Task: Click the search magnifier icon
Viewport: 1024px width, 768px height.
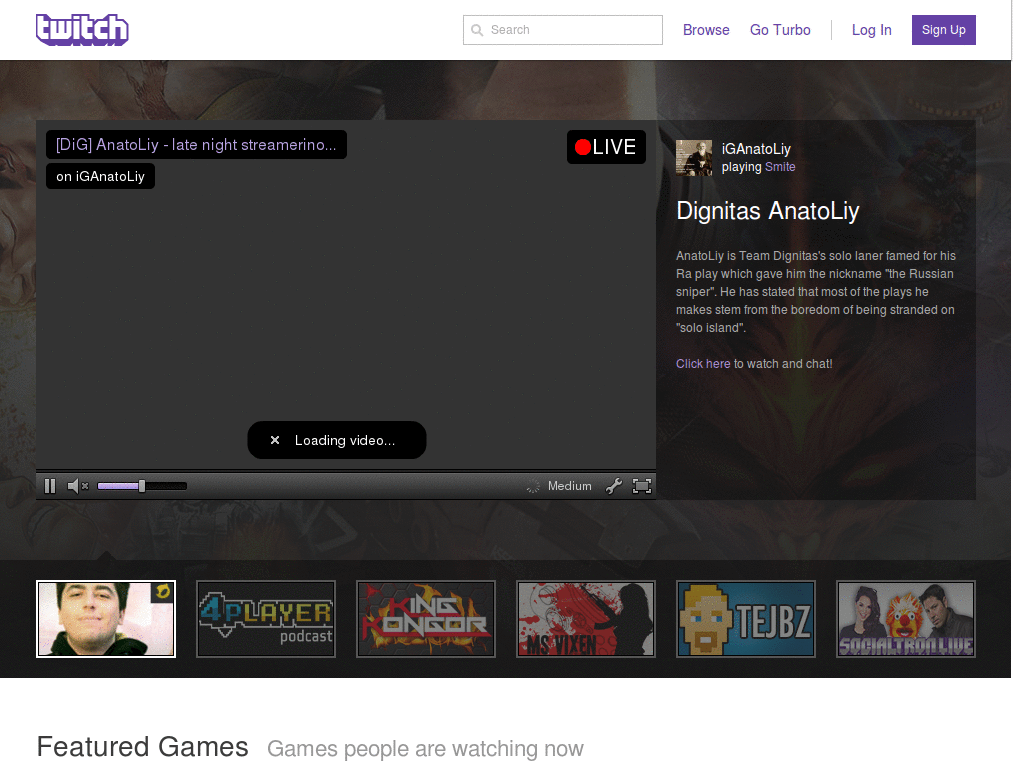Action: (477, 30)
